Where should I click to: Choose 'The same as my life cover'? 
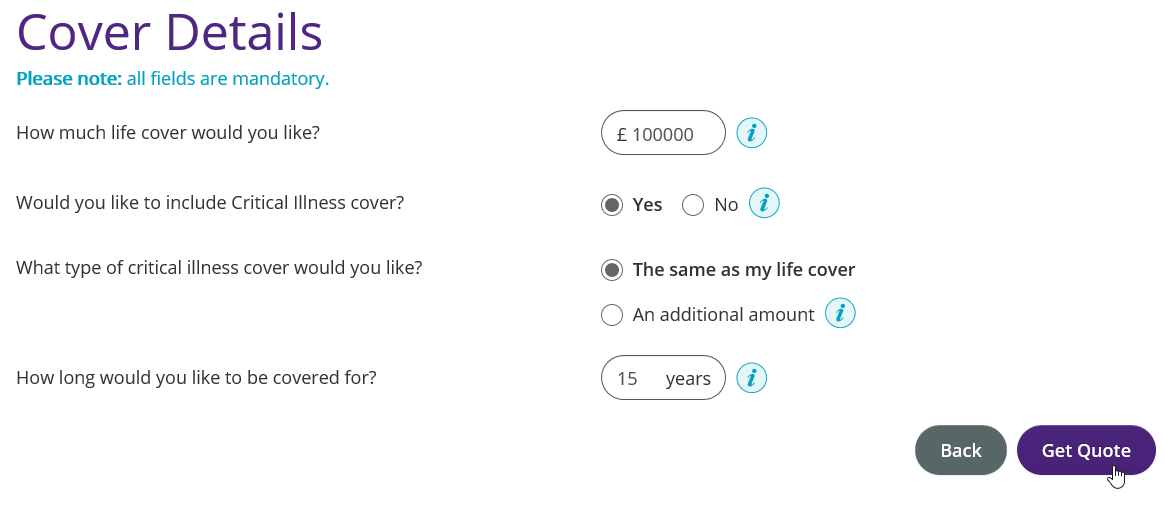click(x=612, y=270)
